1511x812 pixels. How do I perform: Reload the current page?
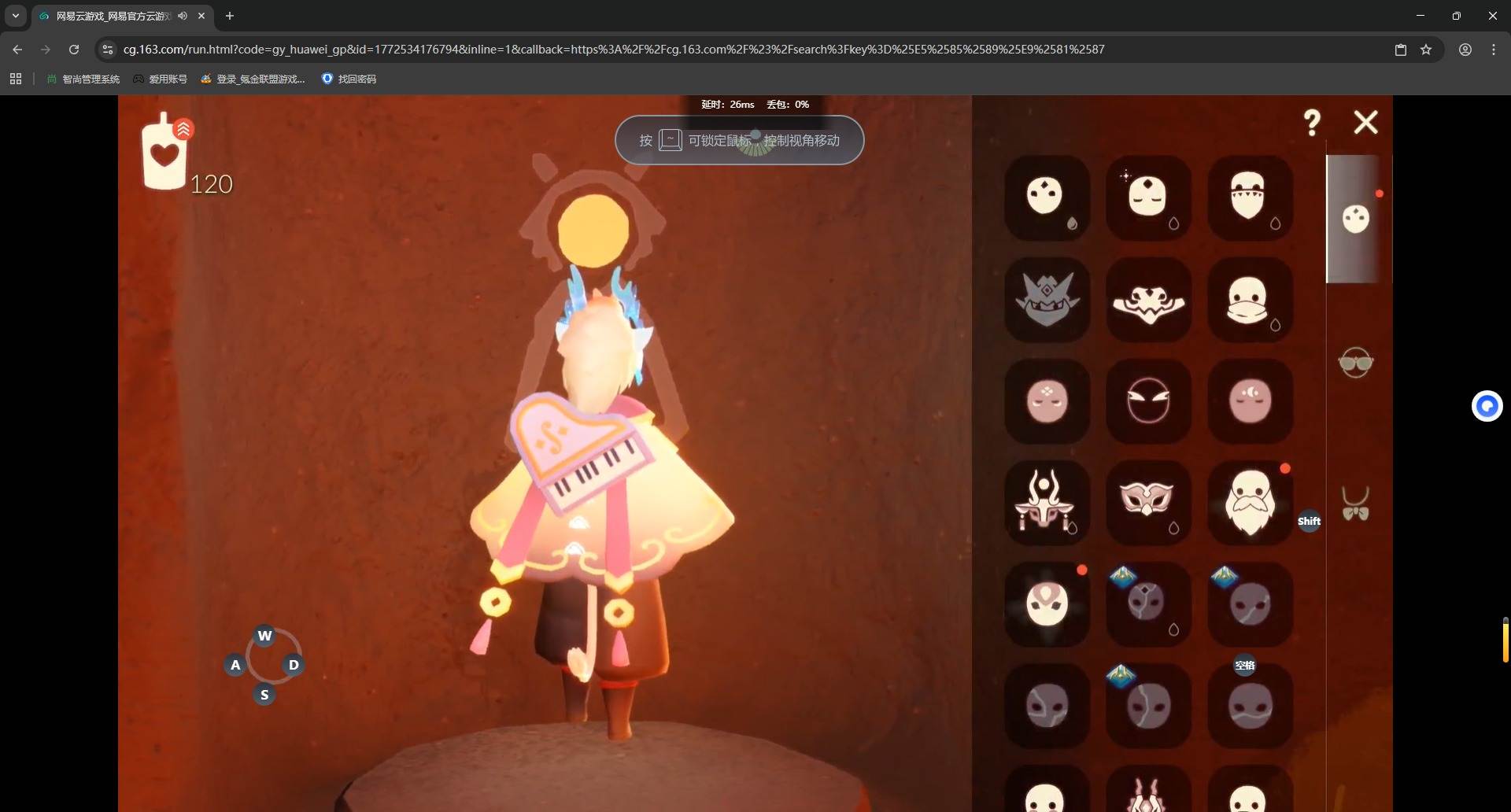coord(74,50)
